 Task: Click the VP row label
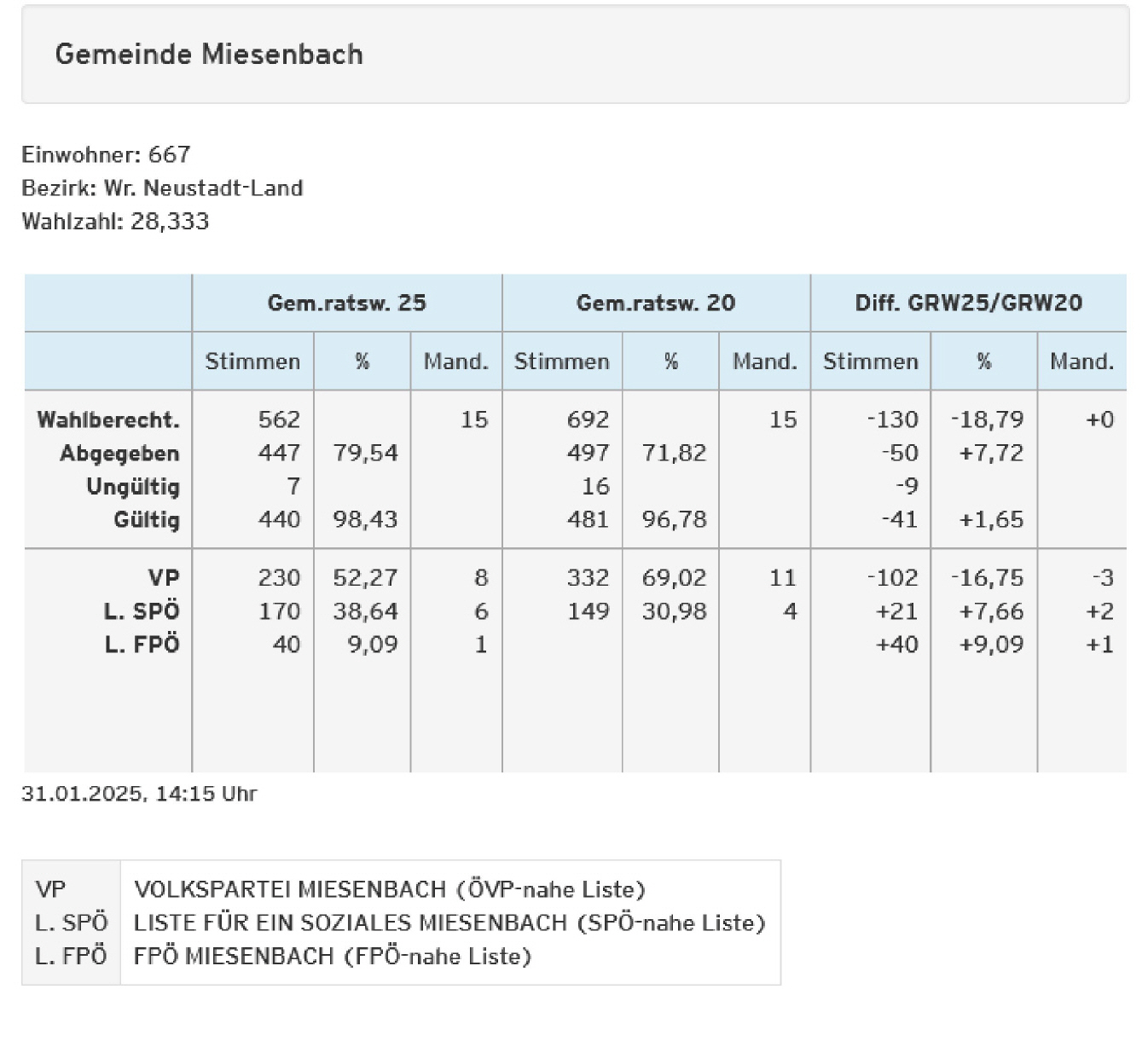tap(164, 578)
